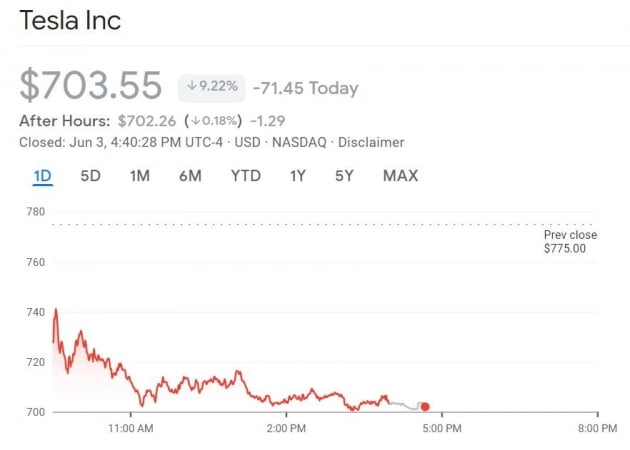Click the Prev close $775.00 label

tap(570, 241)
